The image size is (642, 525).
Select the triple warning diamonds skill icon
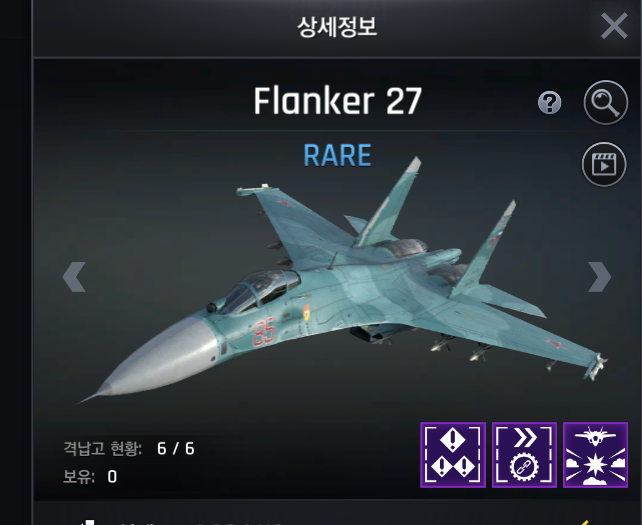tap(453, 455)
